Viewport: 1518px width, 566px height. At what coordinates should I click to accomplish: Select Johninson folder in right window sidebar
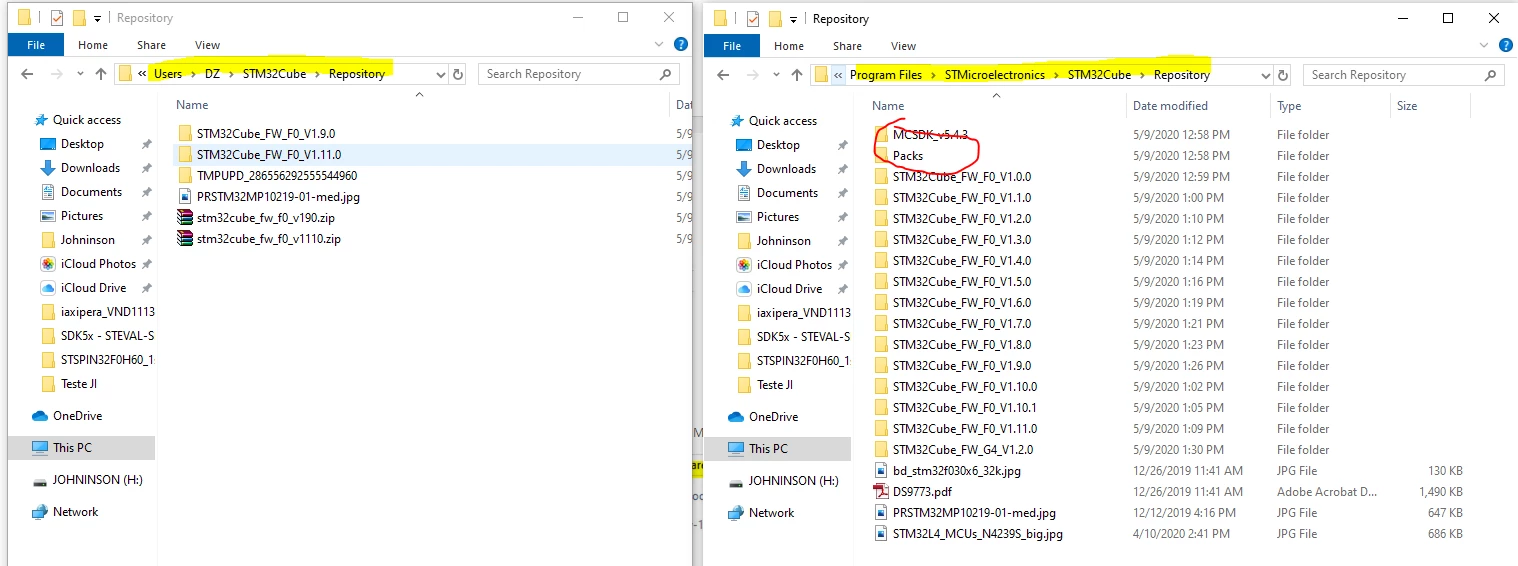tap(783, 241)
